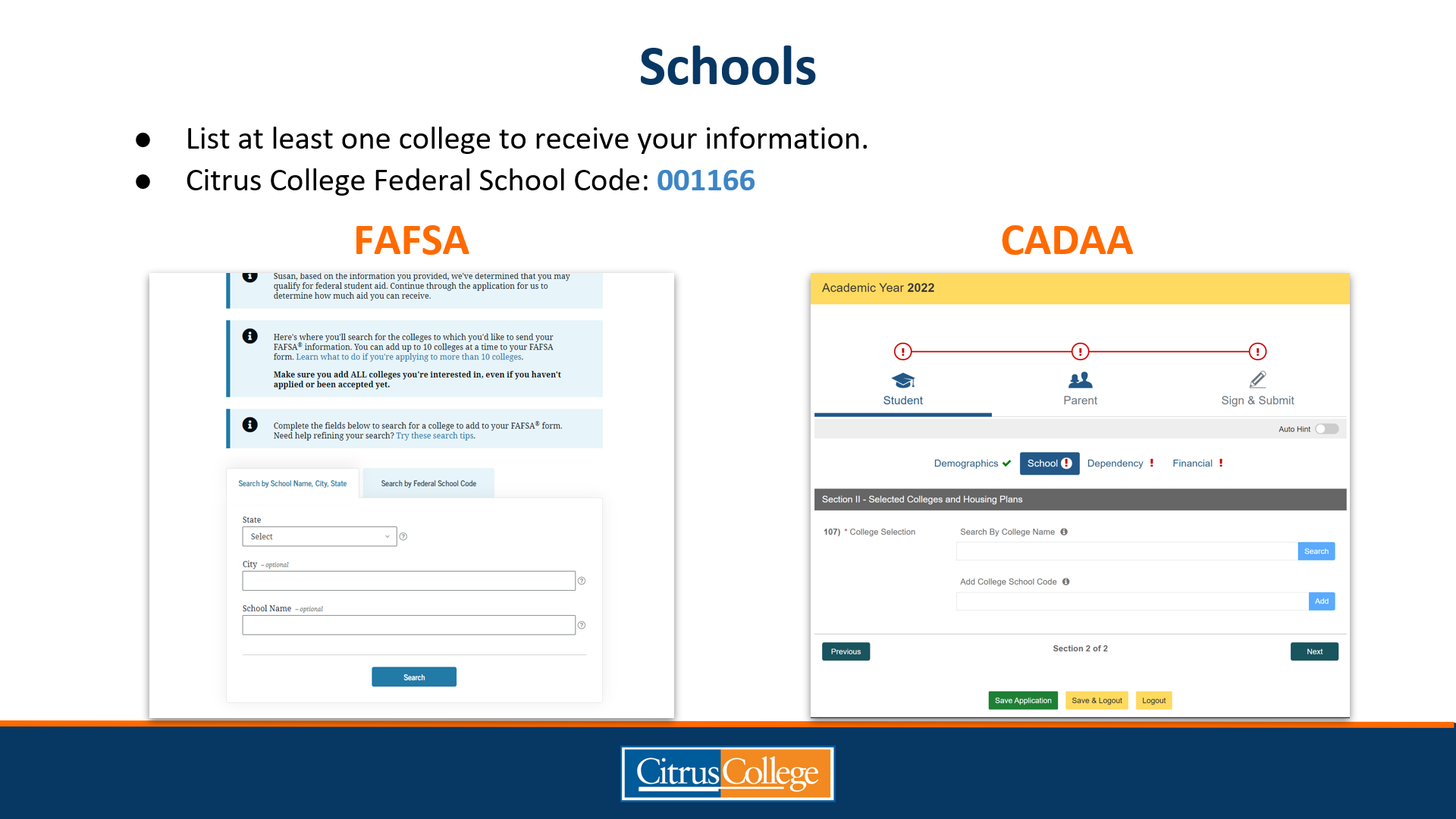Select the Demographics tab in CADAA
1456x819 pixels.
click(965, 463)
